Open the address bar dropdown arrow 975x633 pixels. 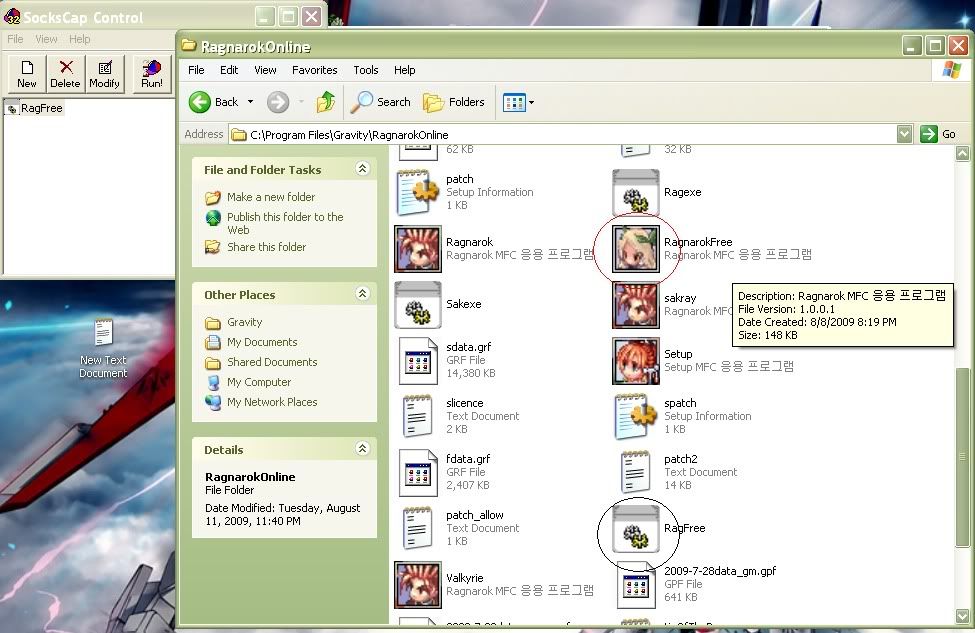(x=904, y=134)
